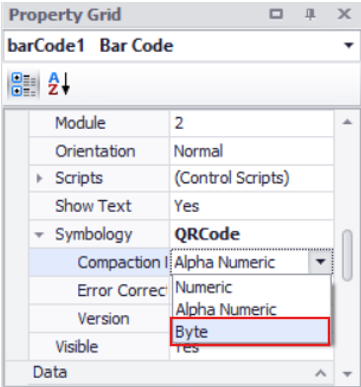Select the Show Text property label
Viewport: 361px width, 387px height.
pyautogui.click(x=93, y=206)
